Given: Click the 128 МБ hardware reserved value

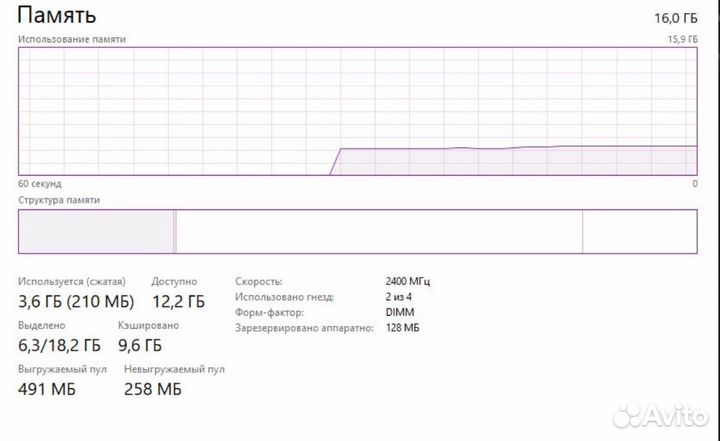Looking at the screenshot, I should [x=402, y=328].
